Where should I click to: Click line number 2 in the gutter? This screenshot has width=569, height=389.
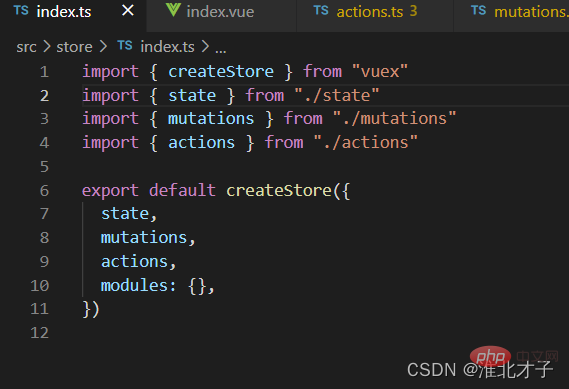tap(44, 96)
